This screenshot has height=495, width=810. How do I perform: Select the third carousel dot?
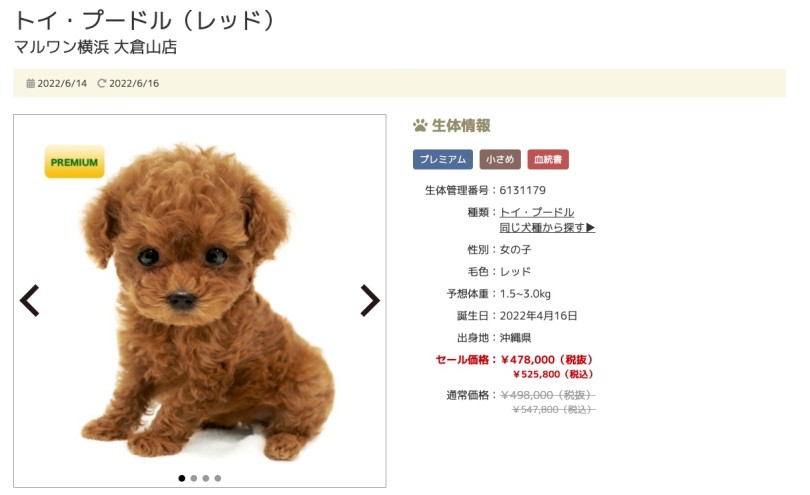point(206,478)
